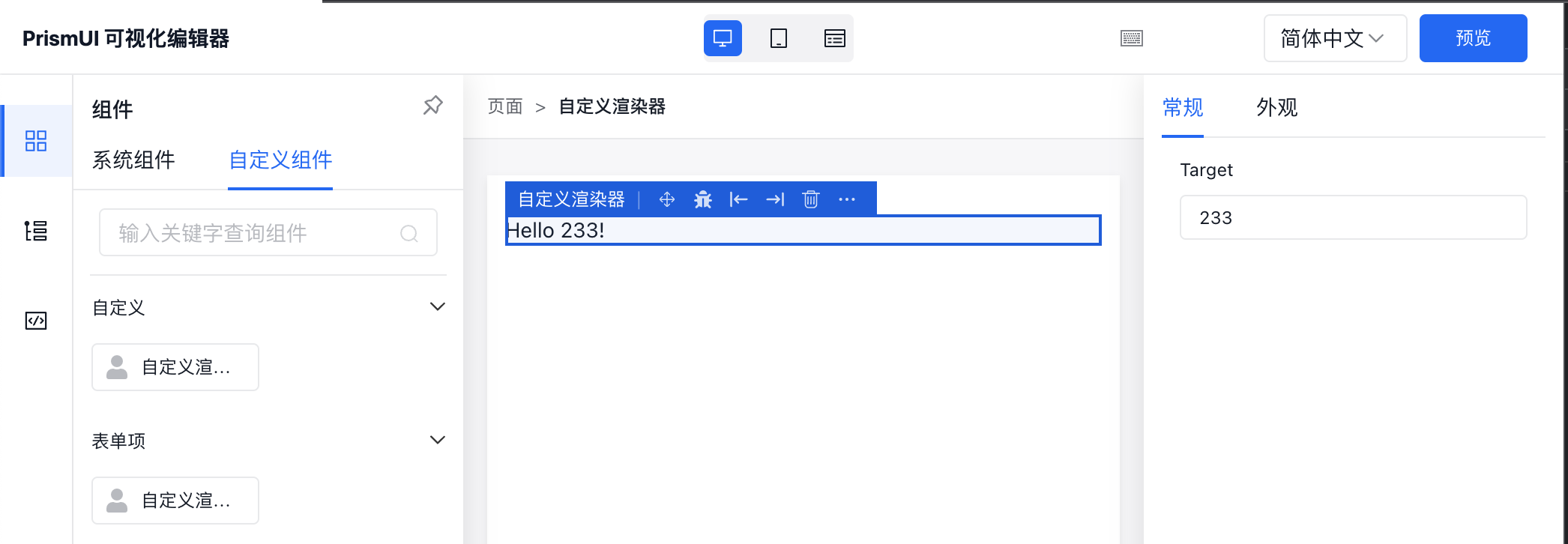Switch to desktop preview mode icon
Screen dimensions: 1568x544
pos(723,38)
